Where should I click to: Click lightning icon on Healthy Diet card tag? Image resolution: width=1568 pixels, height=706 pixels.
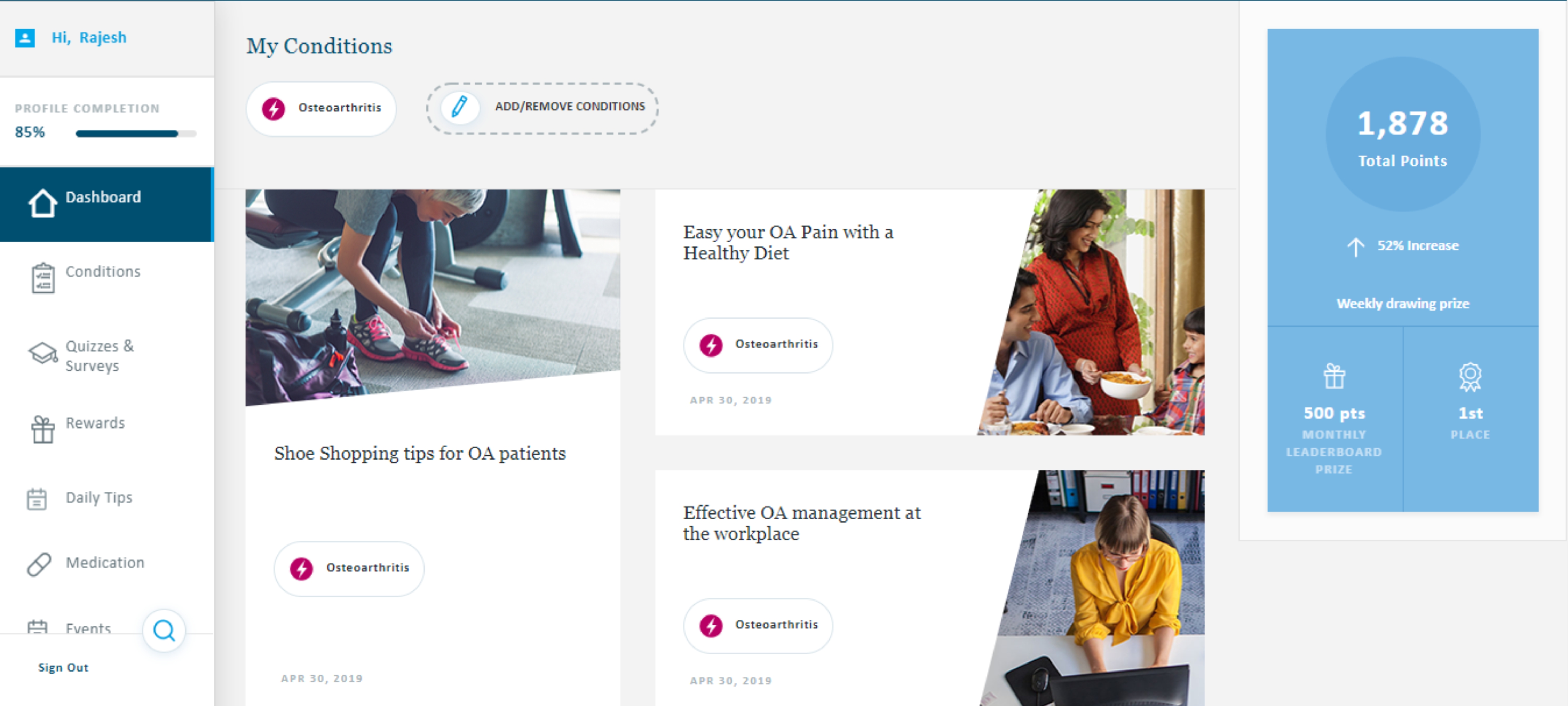click(711, 345)
